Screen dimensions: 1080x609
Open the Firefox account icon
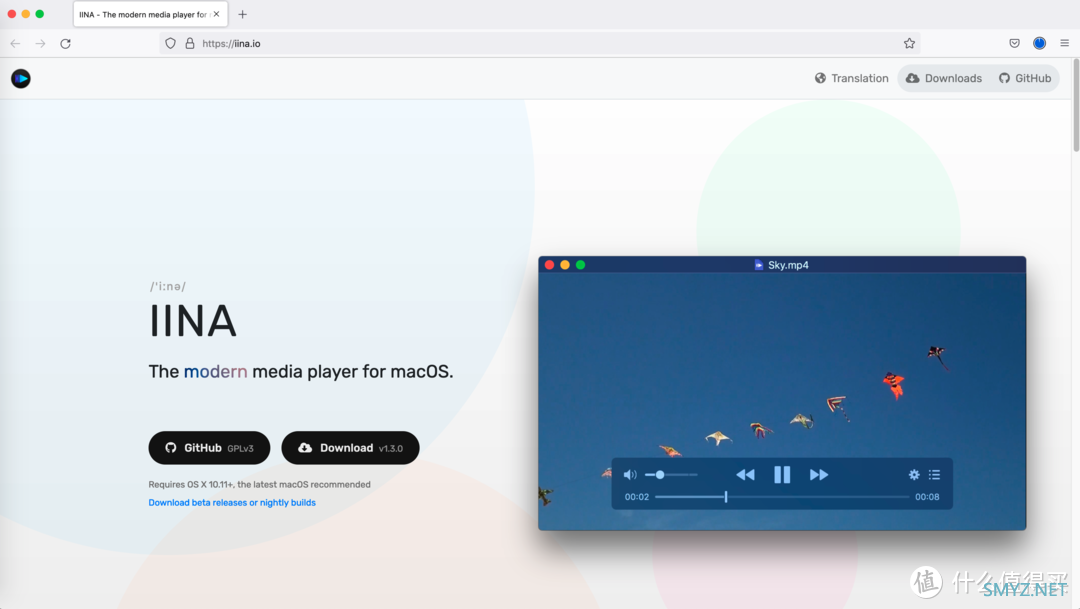tap(1039, 43)
